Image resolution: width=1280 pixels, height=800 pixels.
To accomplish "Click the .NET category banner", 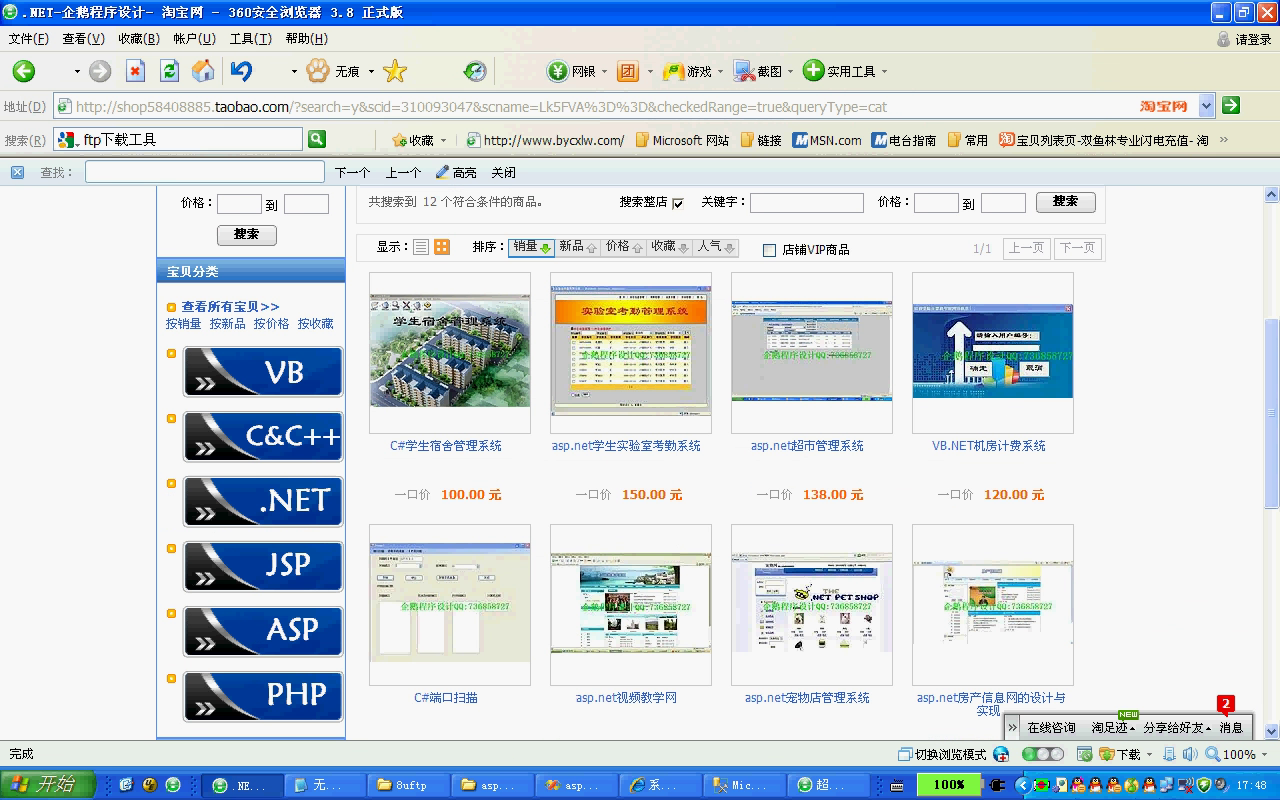I will tap(263, 501).
